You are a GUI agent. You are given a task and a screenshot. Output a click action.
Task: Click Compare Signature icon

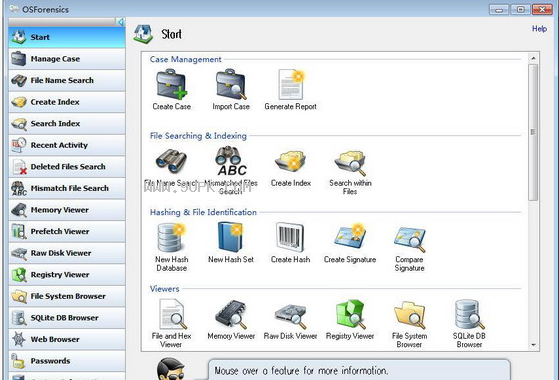(410, 239)
